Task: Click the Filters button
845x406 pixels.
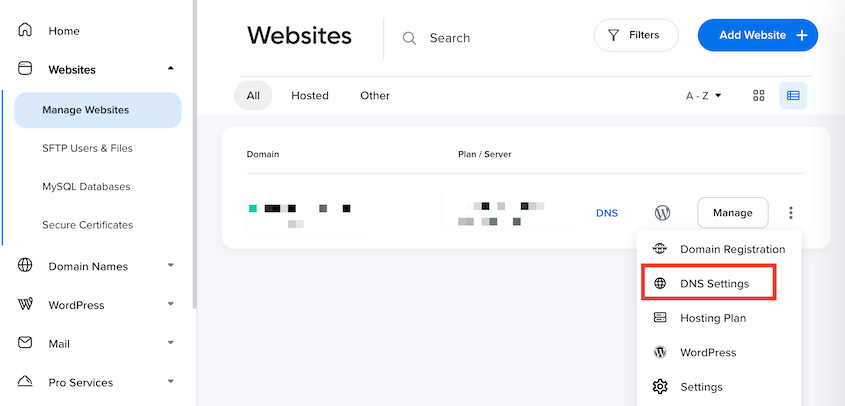Action: [636, 36]
